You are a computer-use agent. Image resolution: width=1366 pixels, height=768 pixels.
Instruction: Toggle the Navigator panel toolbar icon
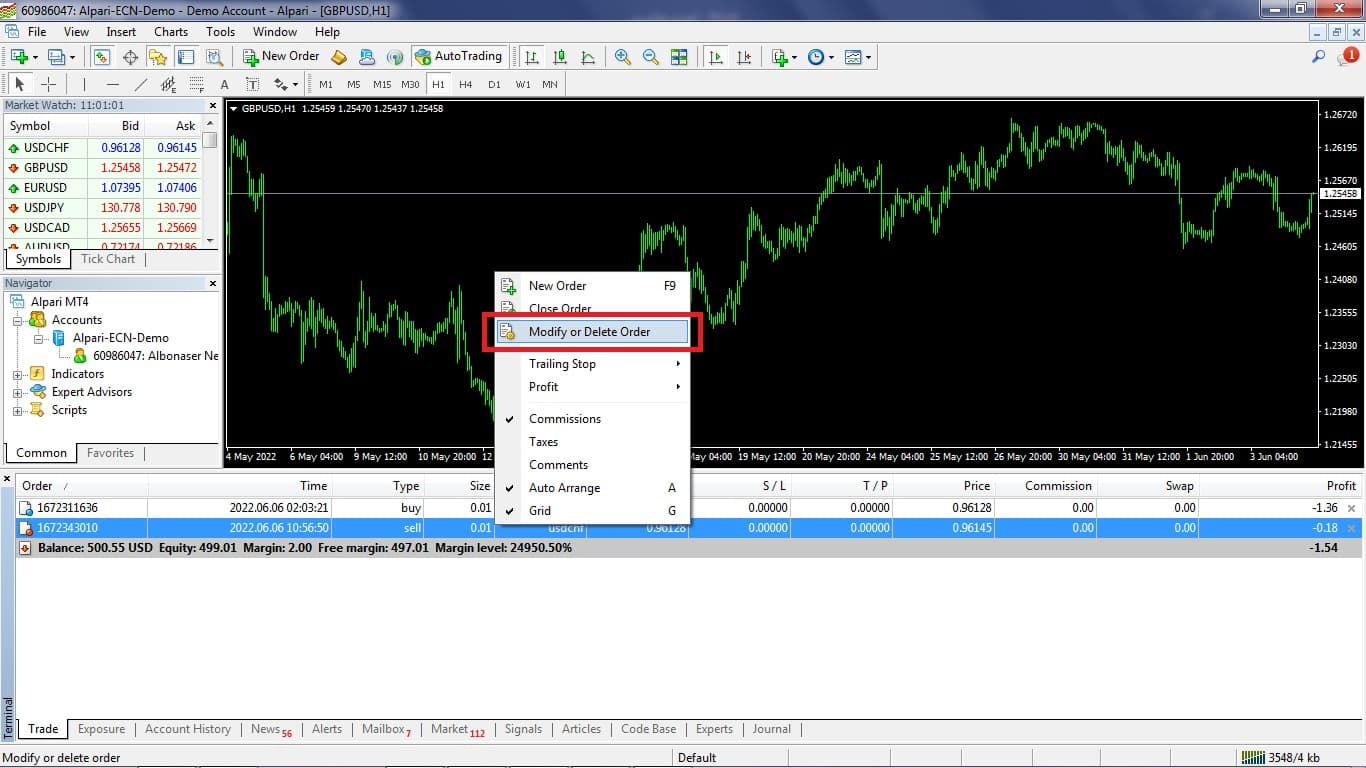pos(158,57)
